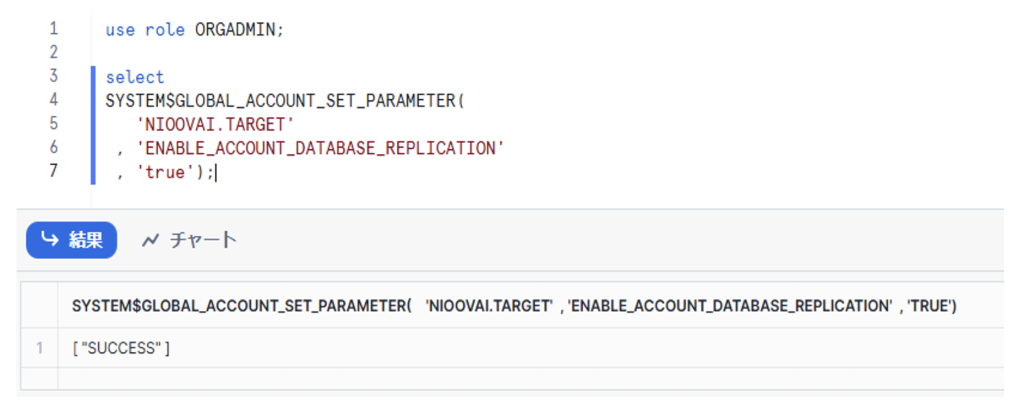The height and width of the screenshot is (407, 1024).
Task: Click editor line number 1
Action: pos(53,29)
